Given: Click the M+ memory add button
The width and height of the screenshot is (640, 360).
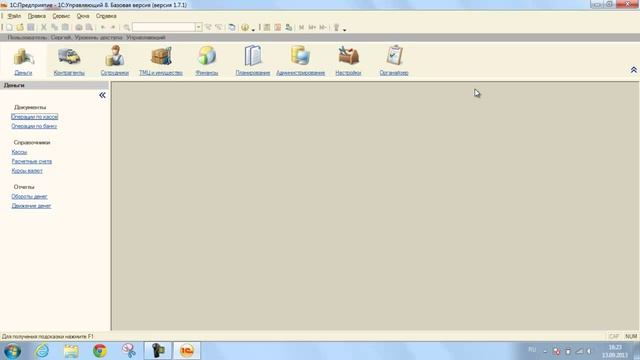Looking at the screenshot, I should click(x=312, y=27).
